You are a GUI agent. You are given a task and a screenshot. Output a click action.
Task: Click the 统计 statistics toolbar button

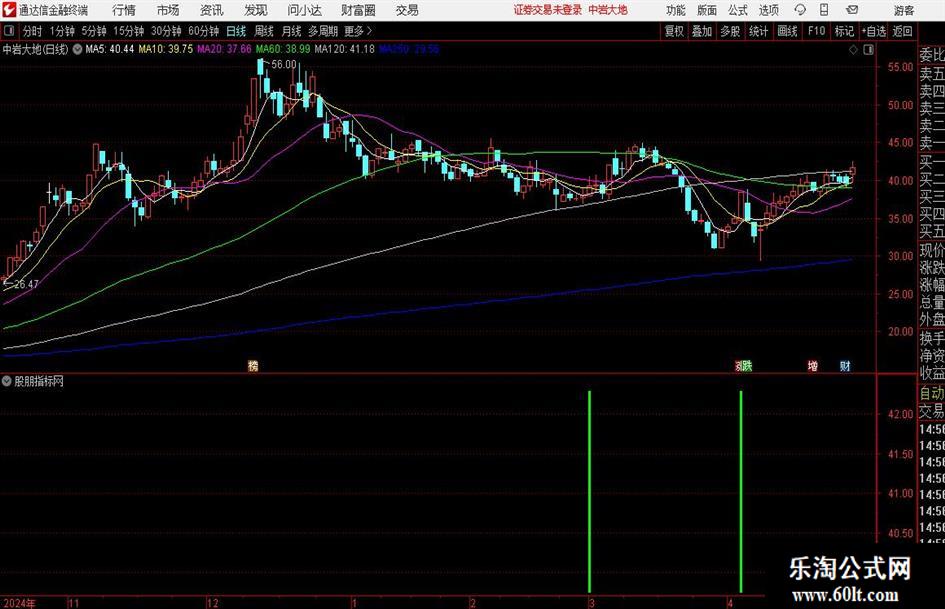pyautogui.click(x=758, y=31)
